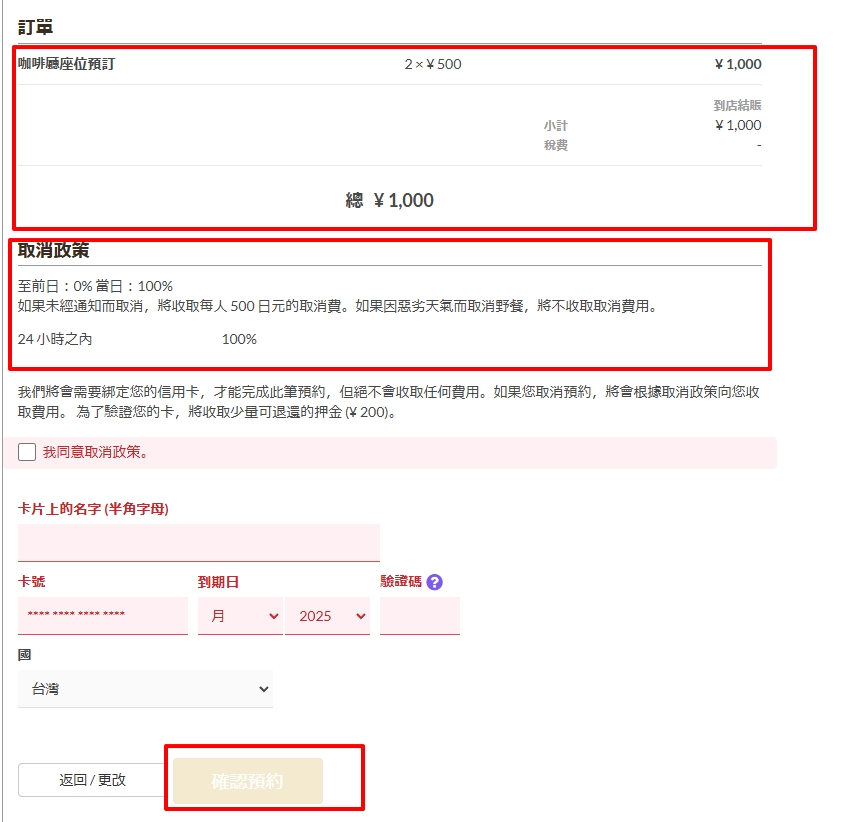Click the 我同意取消政策 label text

tap(96, 453)
